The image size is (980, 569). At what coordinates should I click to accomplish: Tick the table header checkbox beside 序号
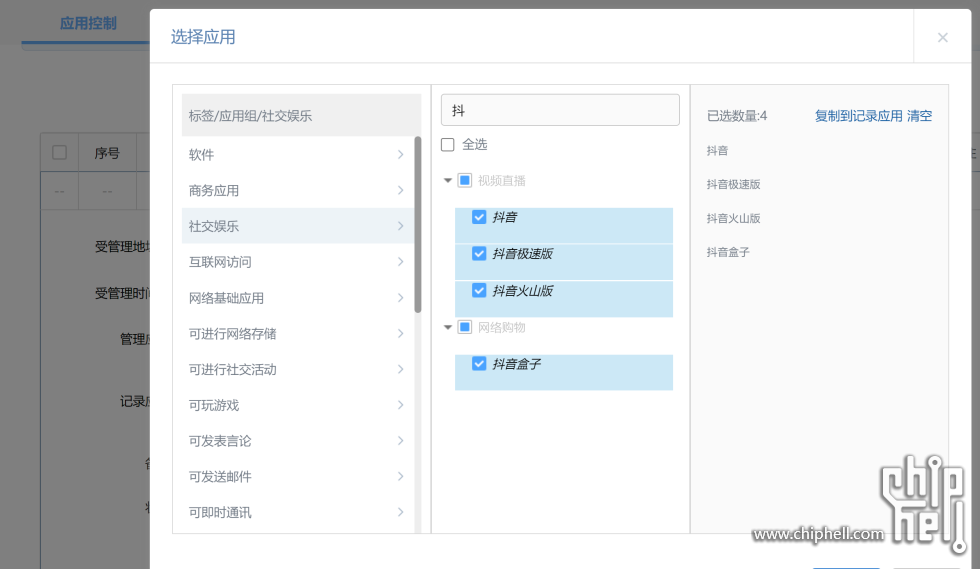point(59,153)
